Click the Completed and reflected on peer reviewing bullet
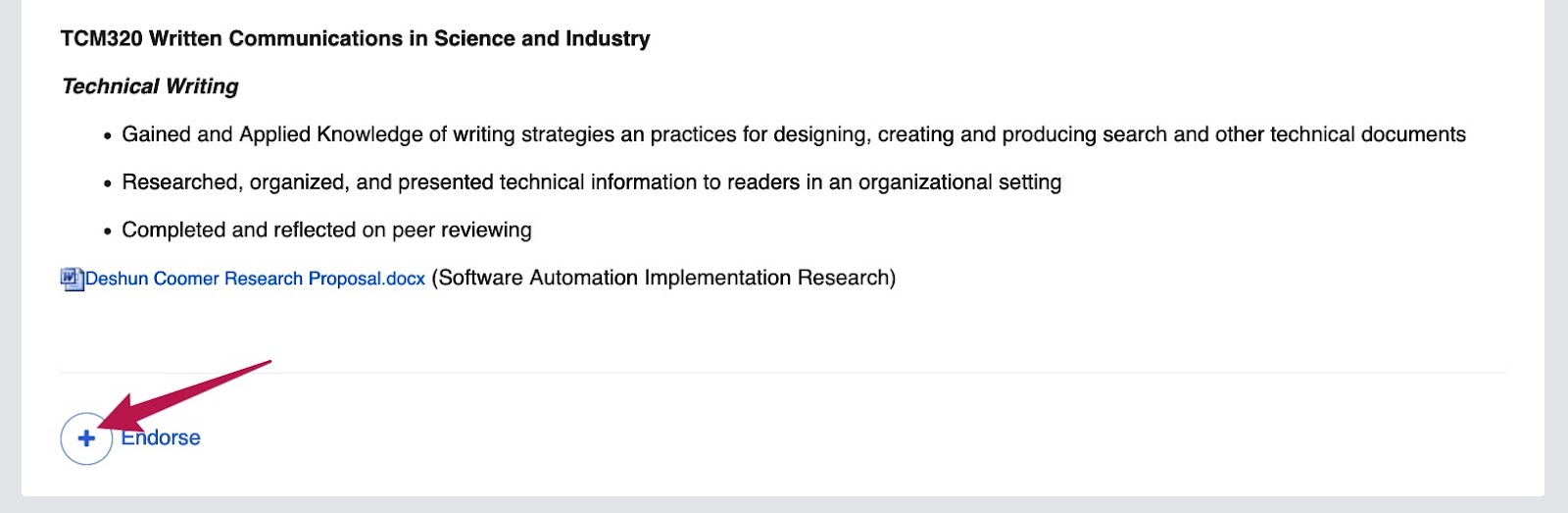Viewport: 1568px width, 513px height. click(x=326, y=230)
